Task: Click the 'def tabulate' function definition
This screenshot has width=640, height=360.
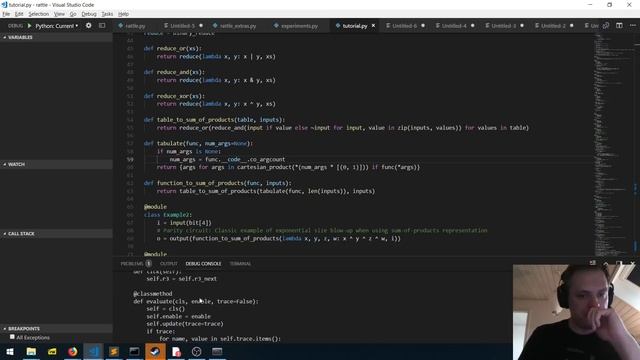Action: pos(198,144)
